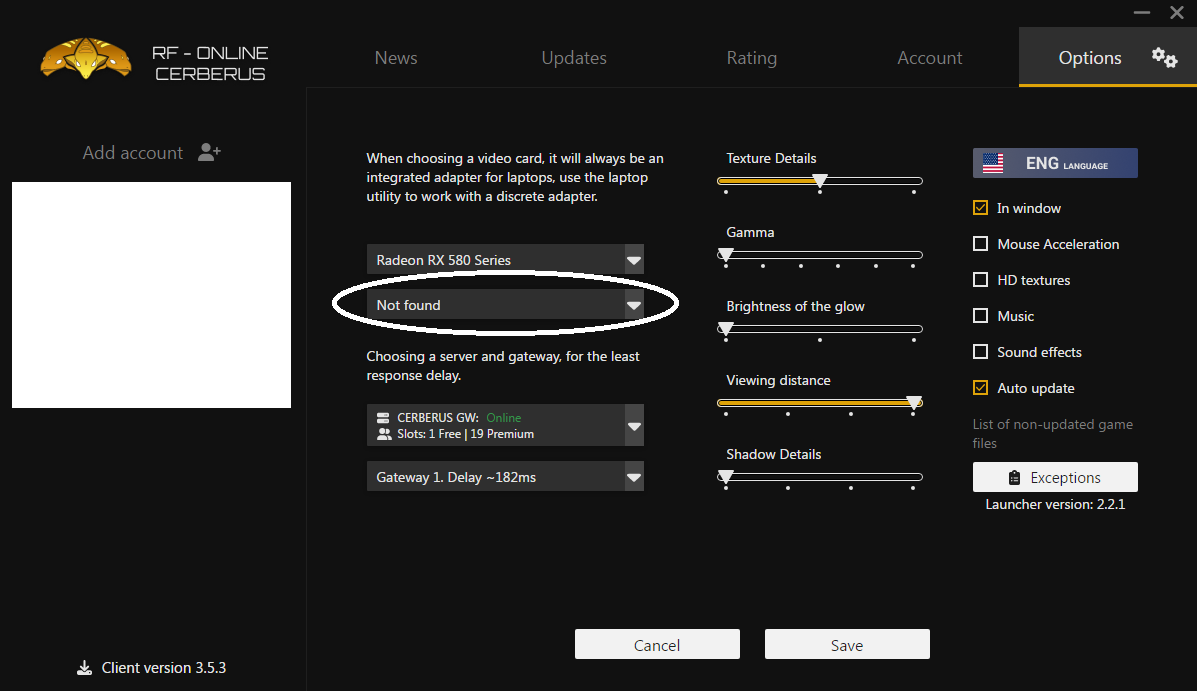Click 'Choosing a server and gateway' description text
The width and height of the screenshot is (1197, 691).
click(x=503, y=366)
